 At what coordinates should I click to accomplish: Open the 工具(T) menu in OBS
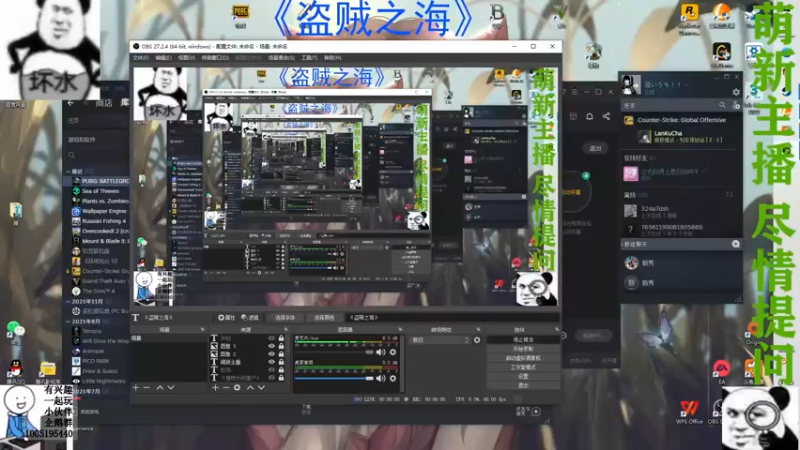[309, 58]
